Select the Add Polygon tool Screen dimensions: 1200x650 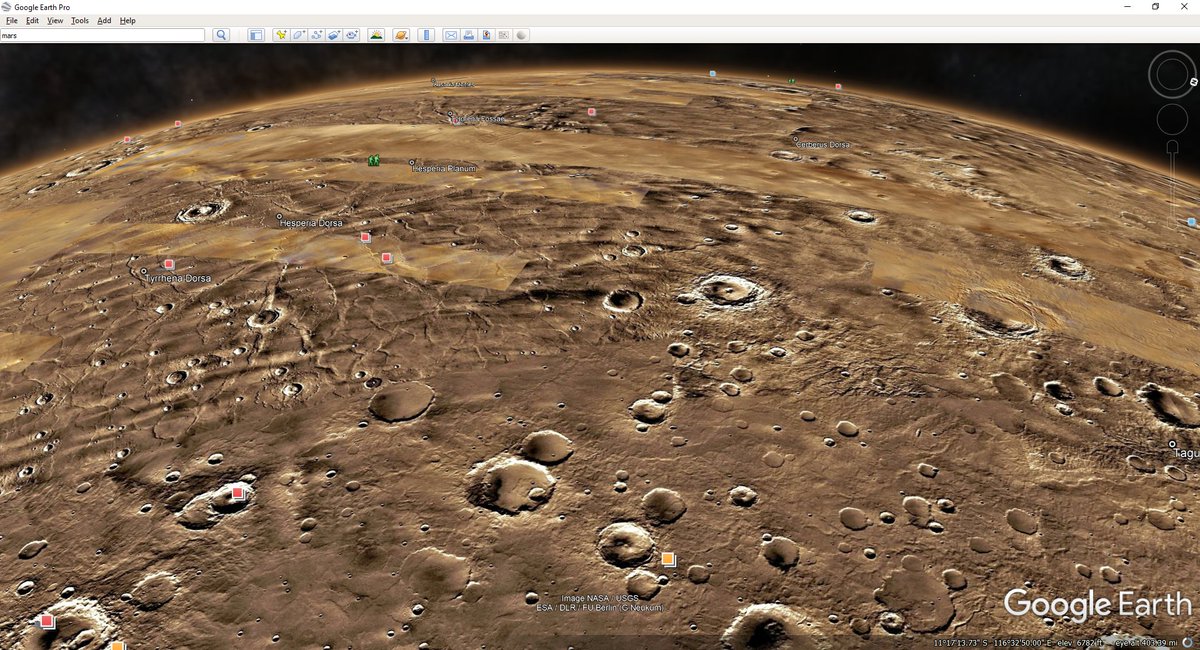[299, 35]
